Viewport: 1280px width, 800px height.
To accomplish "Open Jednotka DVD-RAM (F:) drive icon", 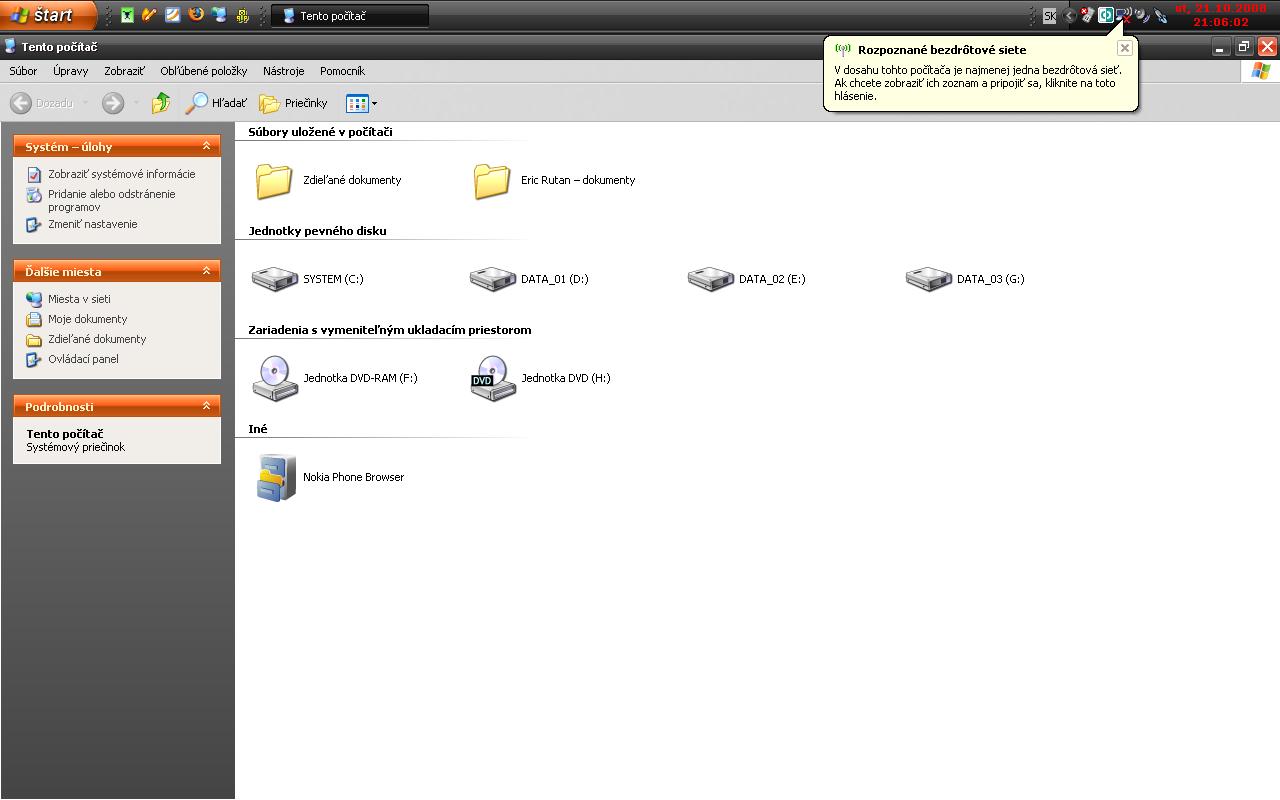I will (x=275, y=378).
